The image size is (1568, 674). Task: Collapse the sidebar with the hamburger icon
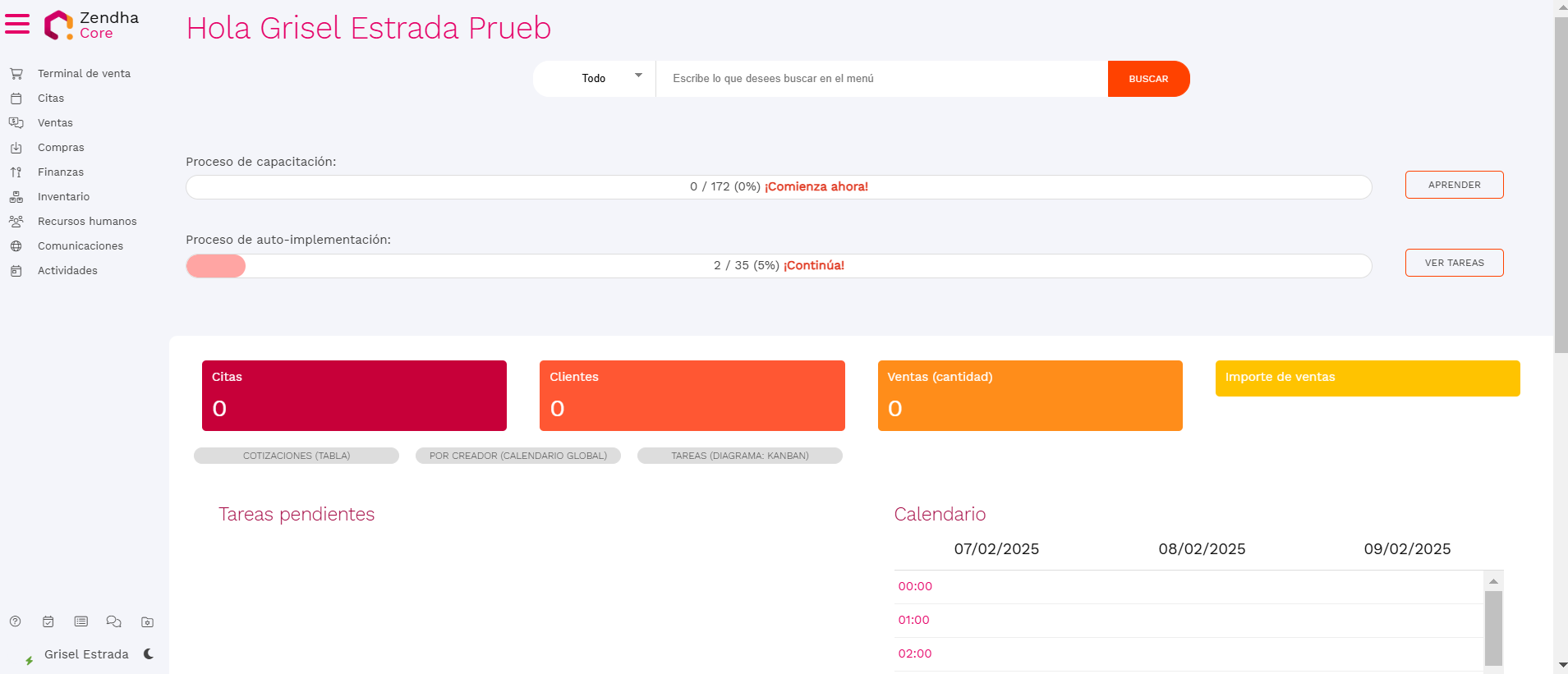tap(17, 25)
